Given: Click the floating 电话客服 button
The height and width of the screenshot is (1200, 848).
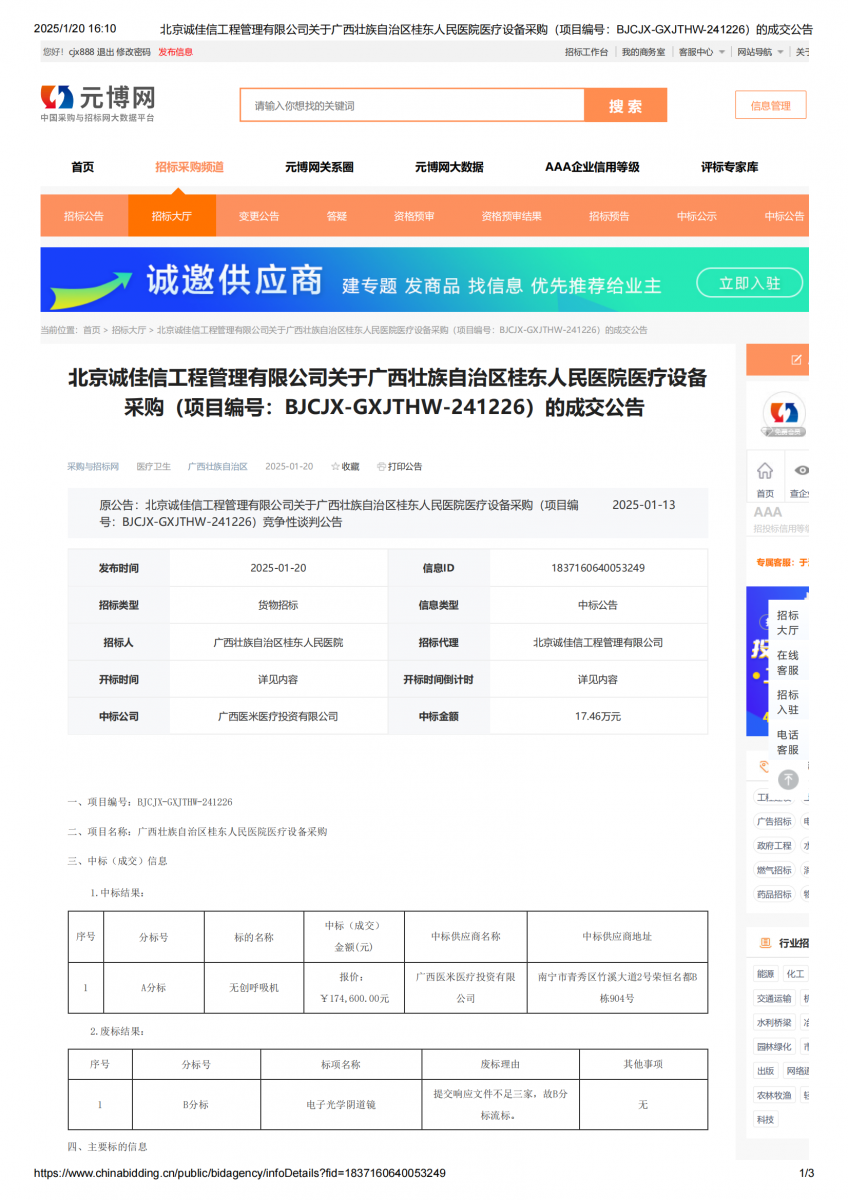Looking at the screenshot, I should [x=788, y=742].
